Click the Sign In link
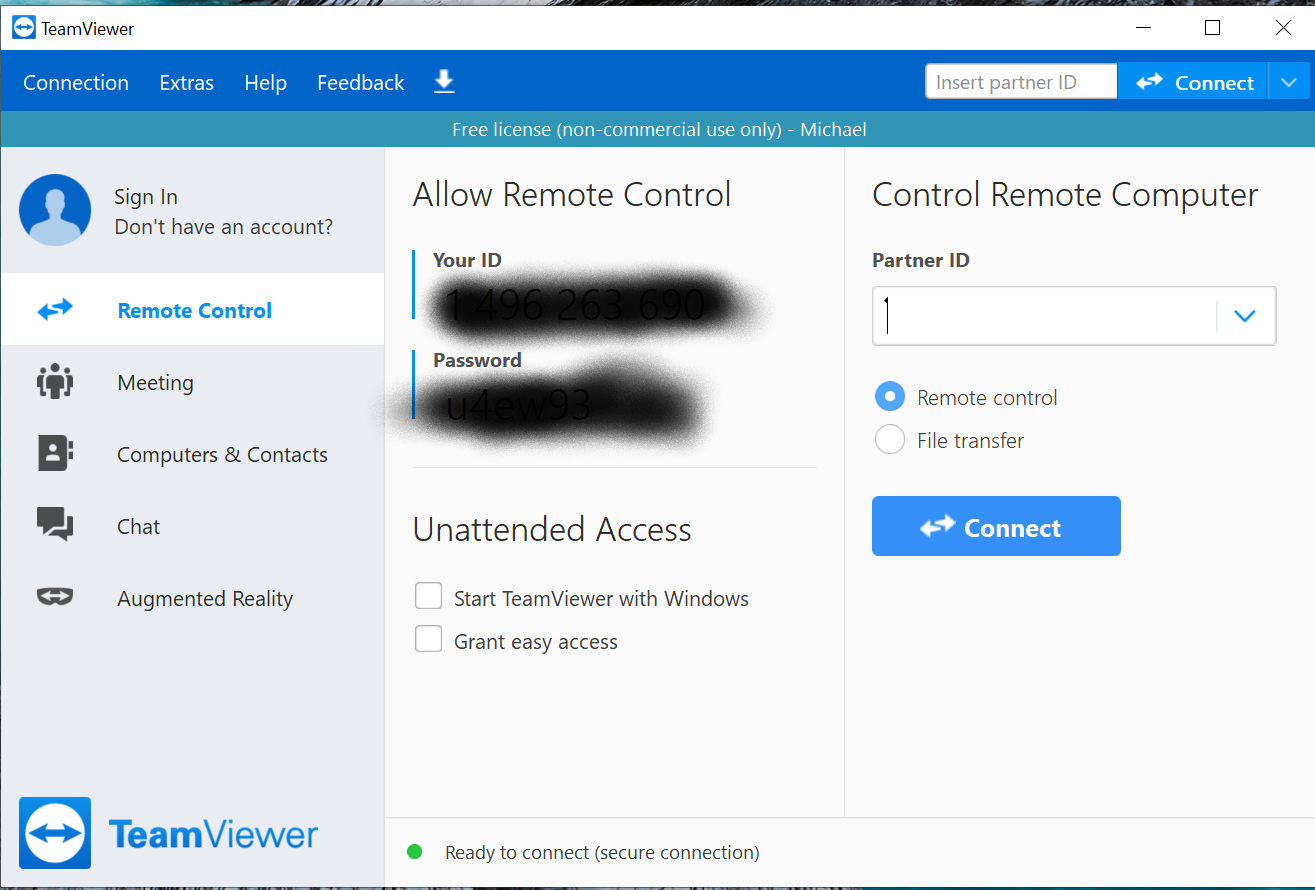The image size is (1315, 890). 146,197
